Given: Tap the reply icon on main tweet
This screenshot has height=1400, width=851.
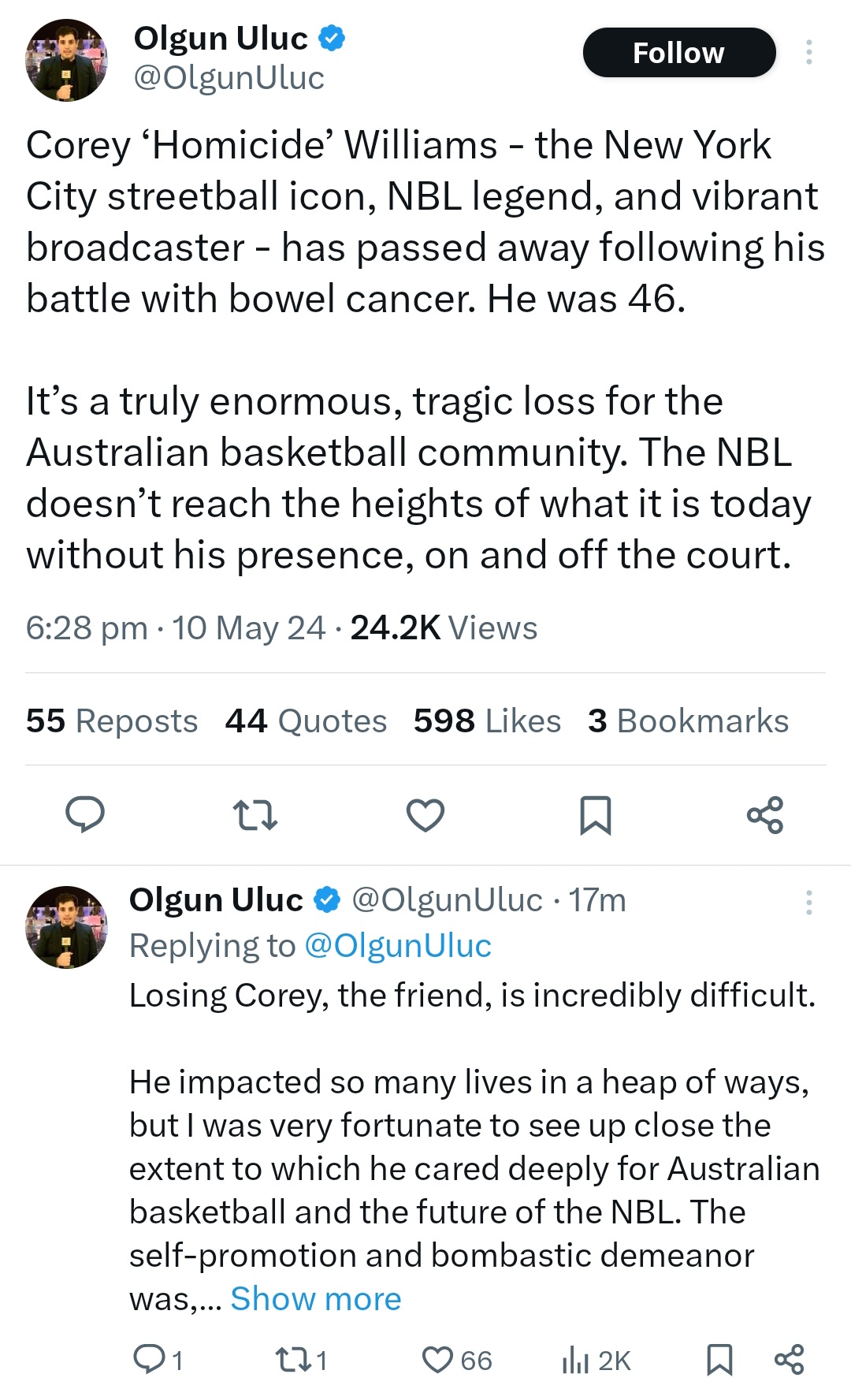Looking at the screenshot, I should coord(84,814).
